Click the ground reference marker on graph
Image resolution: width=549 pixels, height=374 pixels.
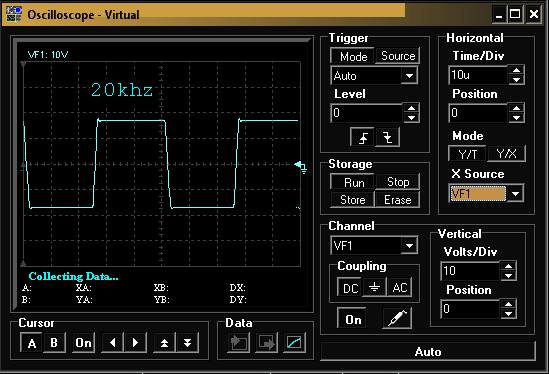[301, 167]
